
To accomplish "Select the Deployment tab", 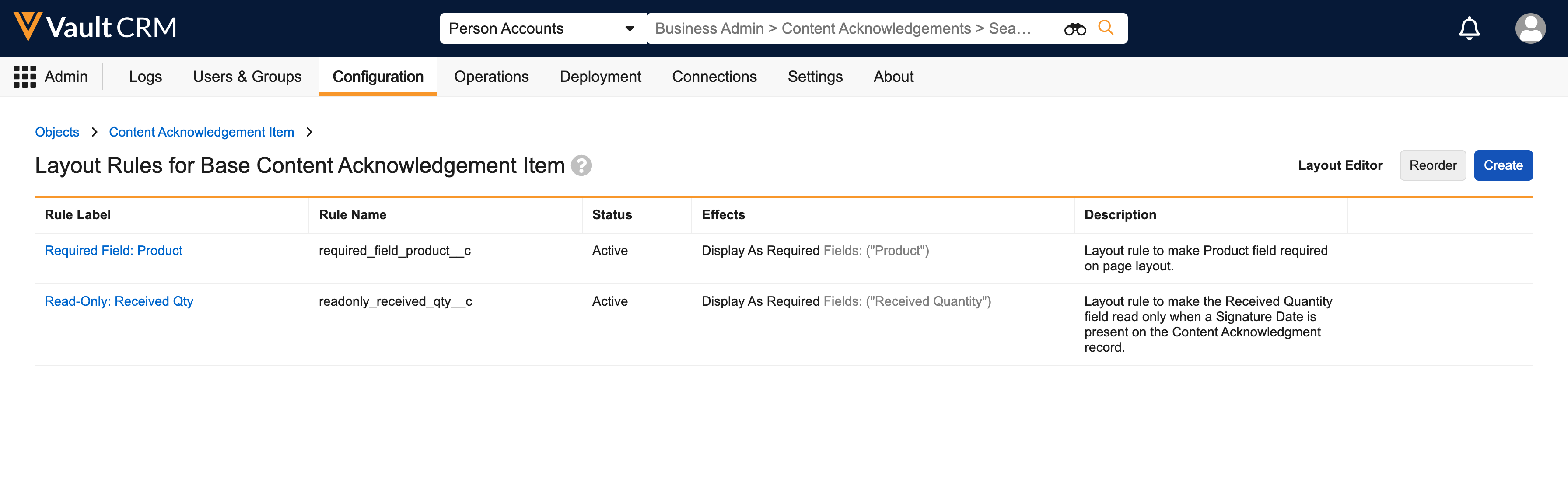I will click(x=599, y=77).
